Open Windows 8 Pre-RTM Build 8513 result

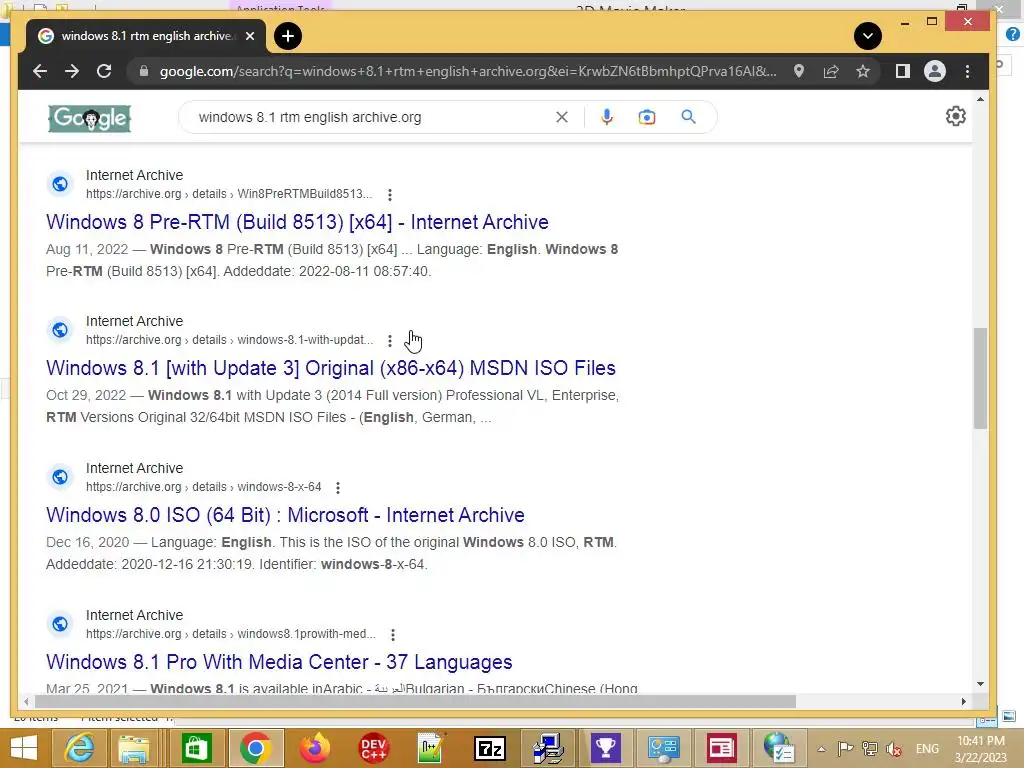(297, 222)
